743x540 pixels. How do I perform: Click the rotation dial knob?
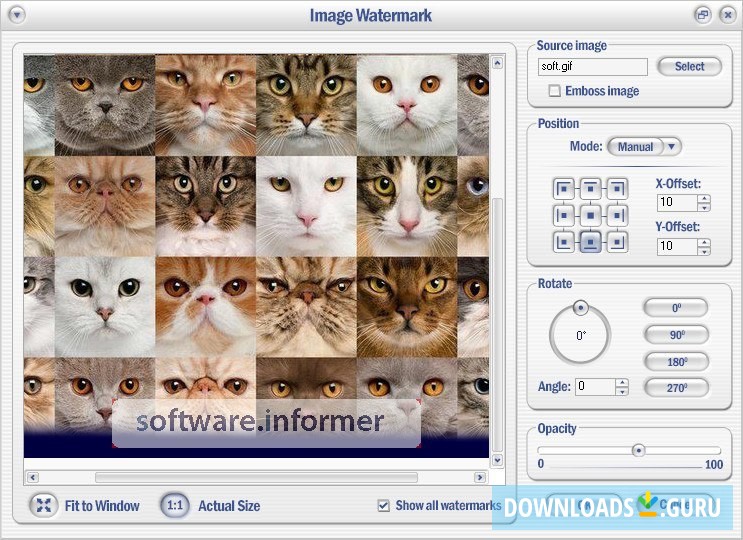580,308
